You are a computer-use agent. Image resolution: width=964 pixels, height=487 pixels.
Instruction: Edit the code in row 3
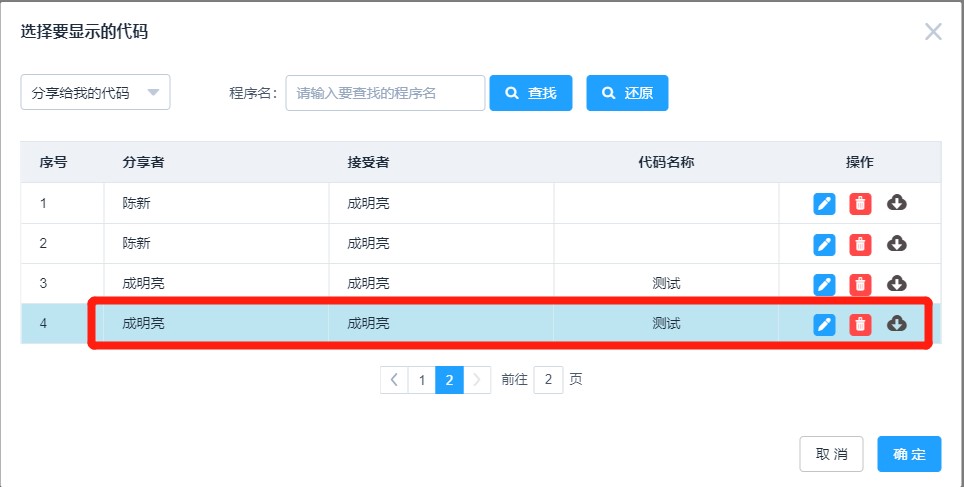point(824,284)
